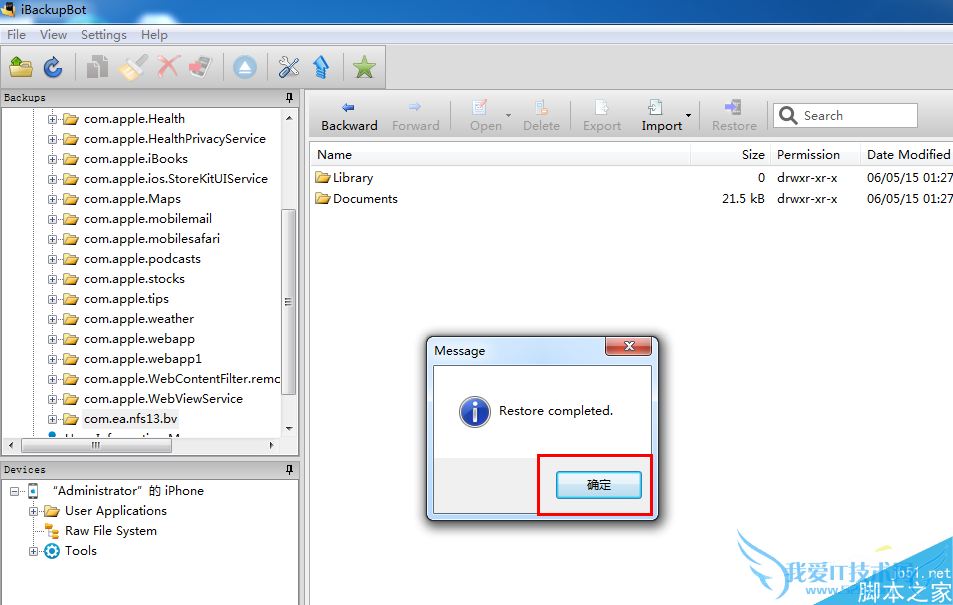
Task: Expand the com.apple.mobilesafari node
Action: (x=52, y=240)
